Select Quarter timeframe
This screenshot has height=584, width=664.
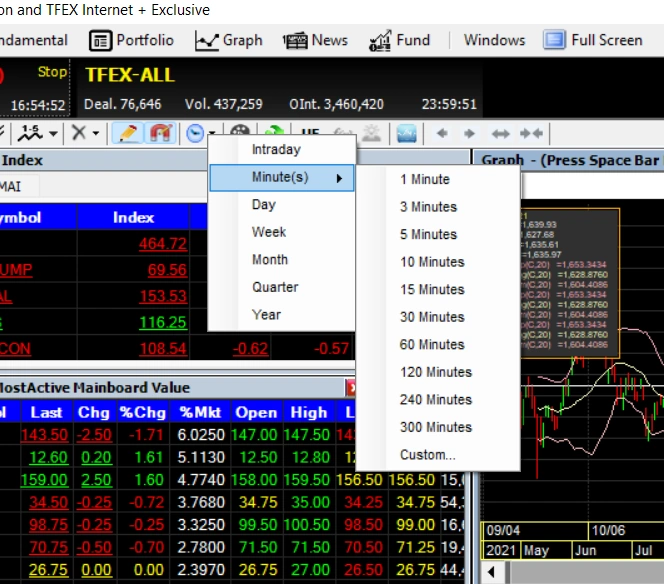coord(282,288)
